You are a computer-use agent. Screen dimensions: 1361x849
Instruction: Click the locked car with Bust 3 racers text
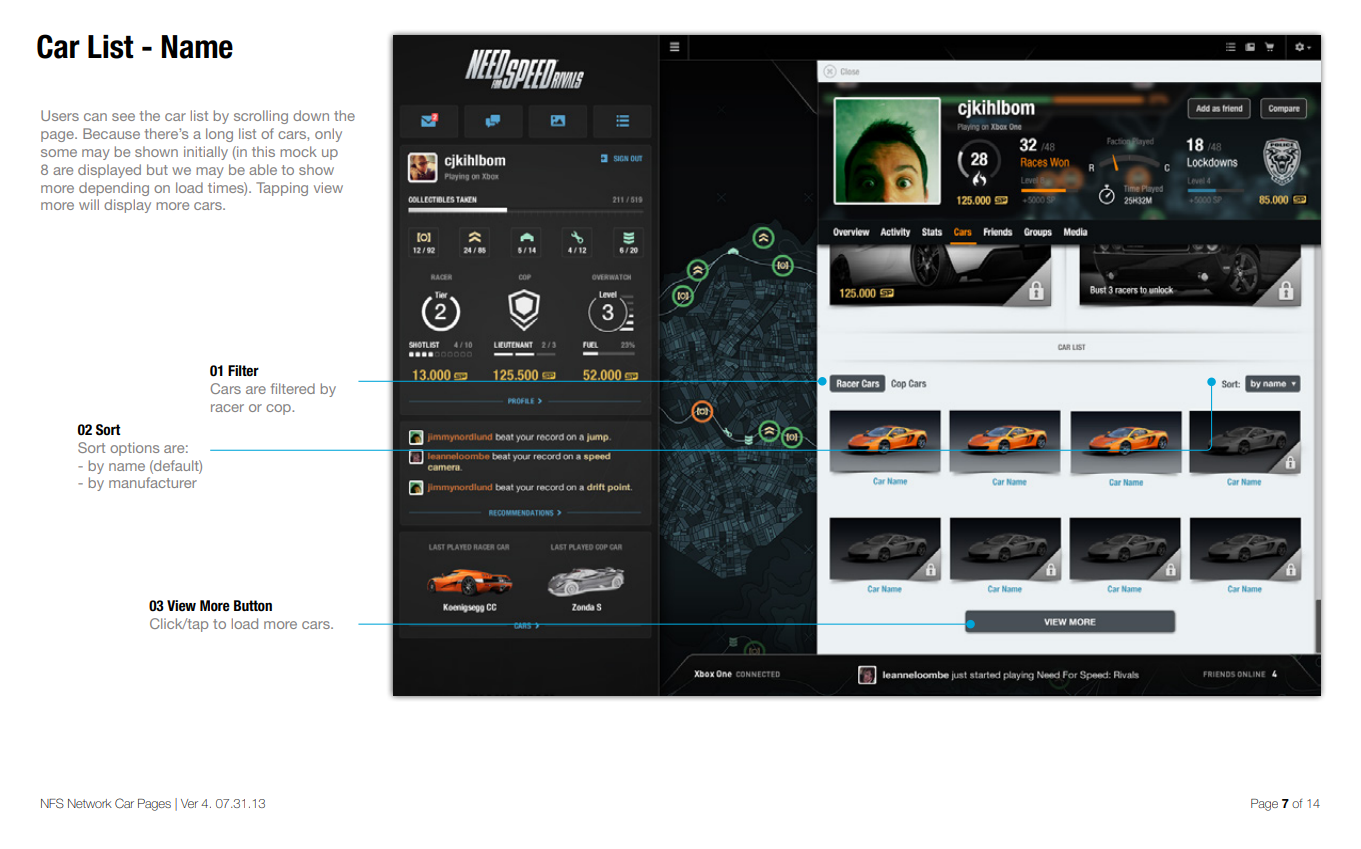(x=1192, y=277)
